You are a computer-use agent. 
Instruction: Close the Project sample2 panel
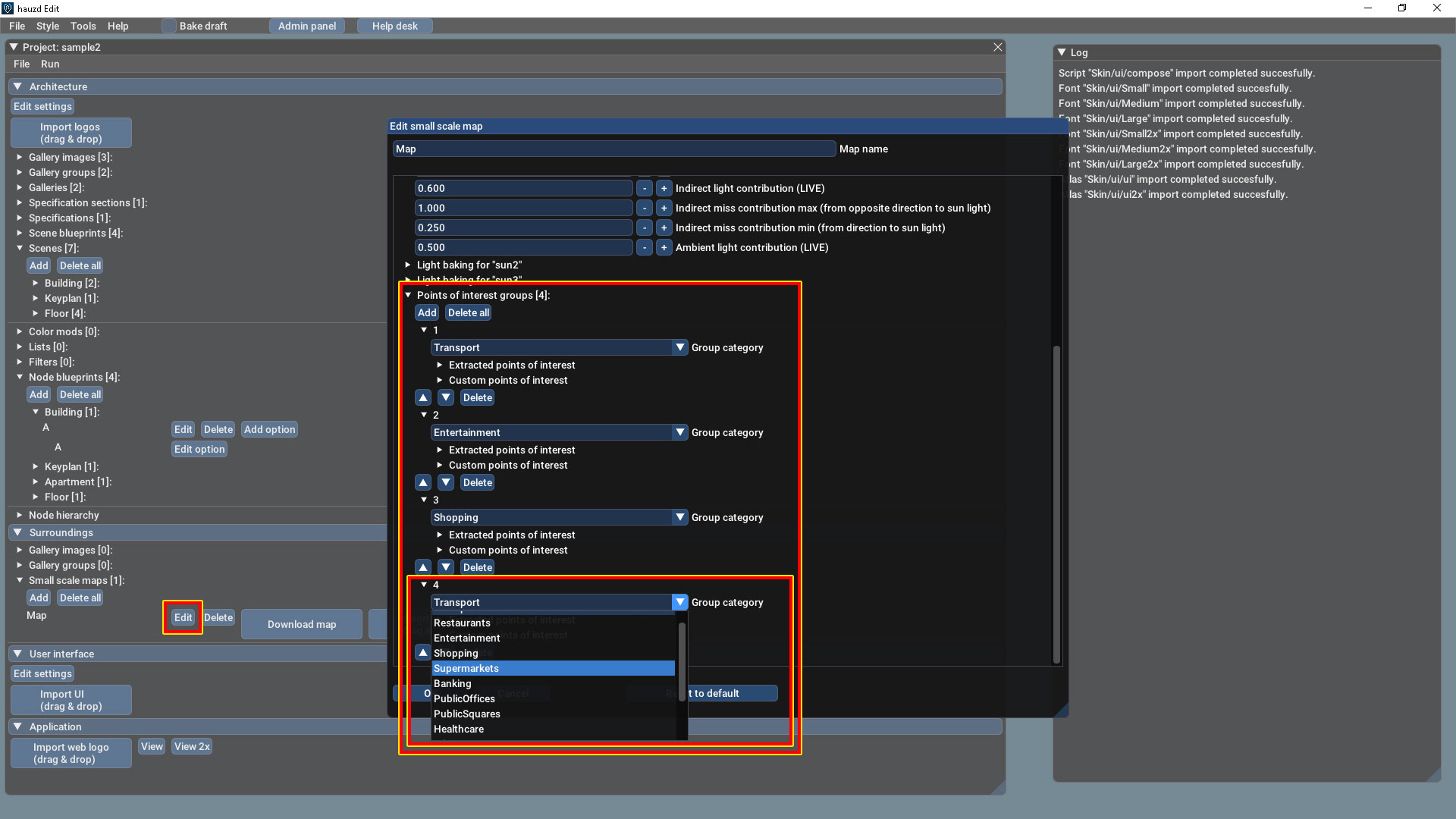pyautogui.click(x=997, y=47)
